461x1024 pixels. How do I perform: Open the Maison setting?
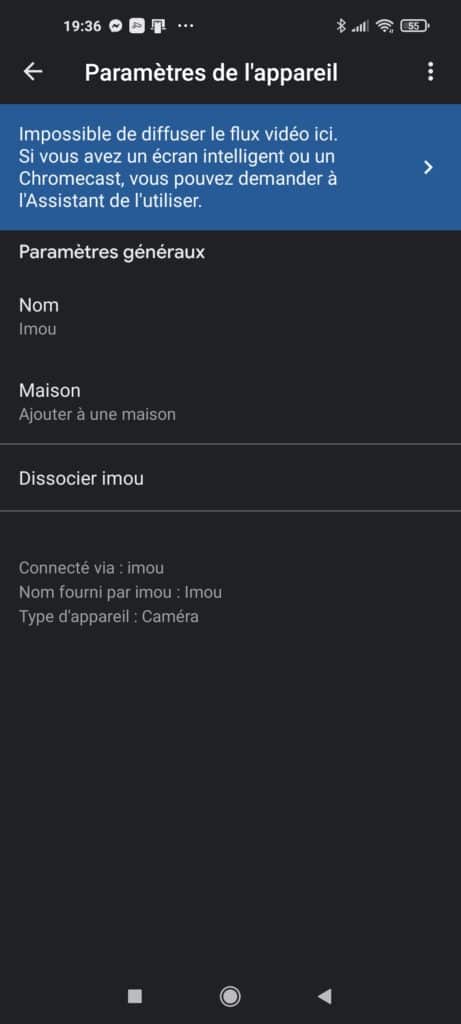tap(230, 402)
